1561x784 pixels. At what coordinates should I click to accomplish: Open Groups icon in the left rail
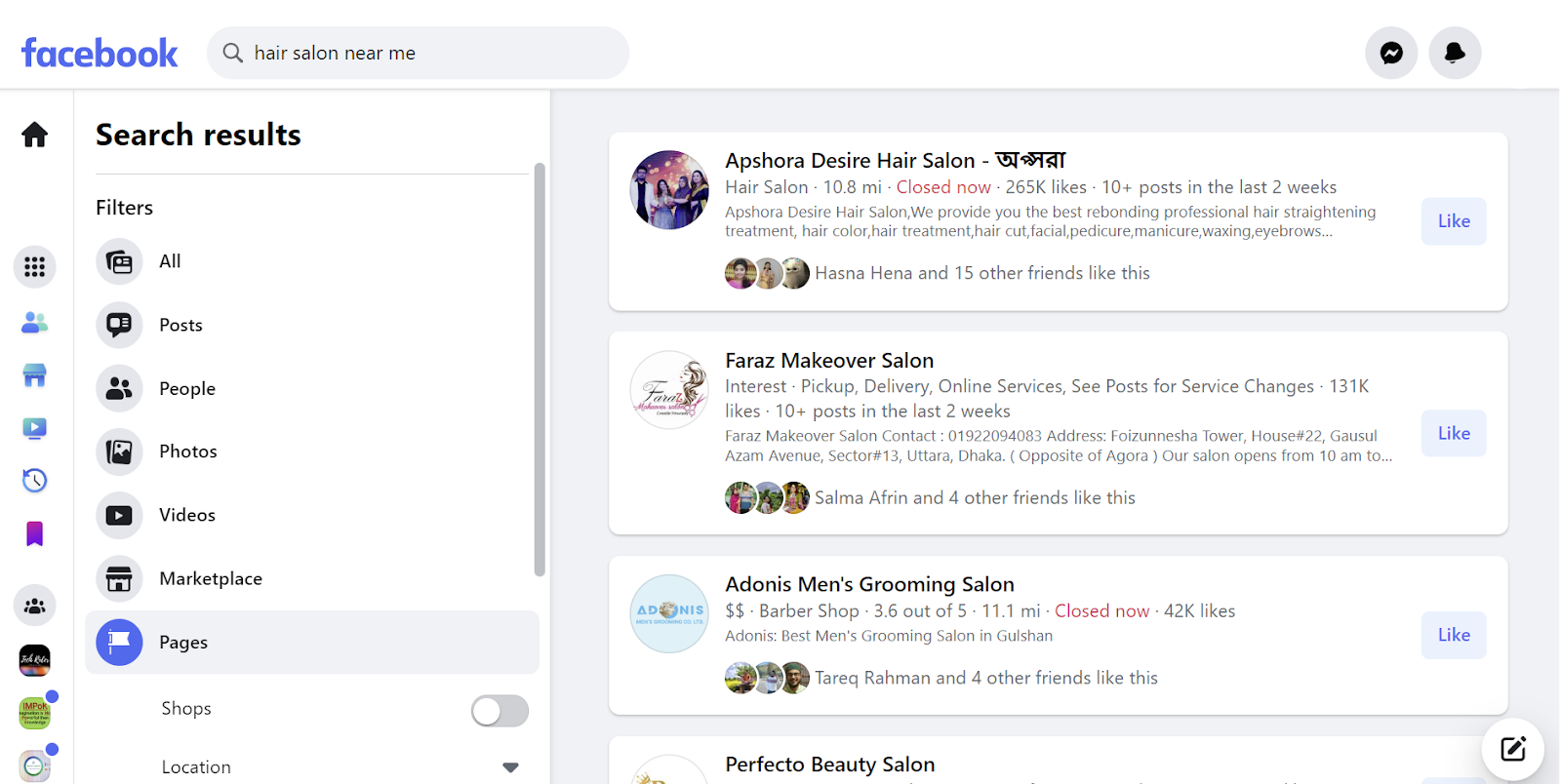(35, 606)
